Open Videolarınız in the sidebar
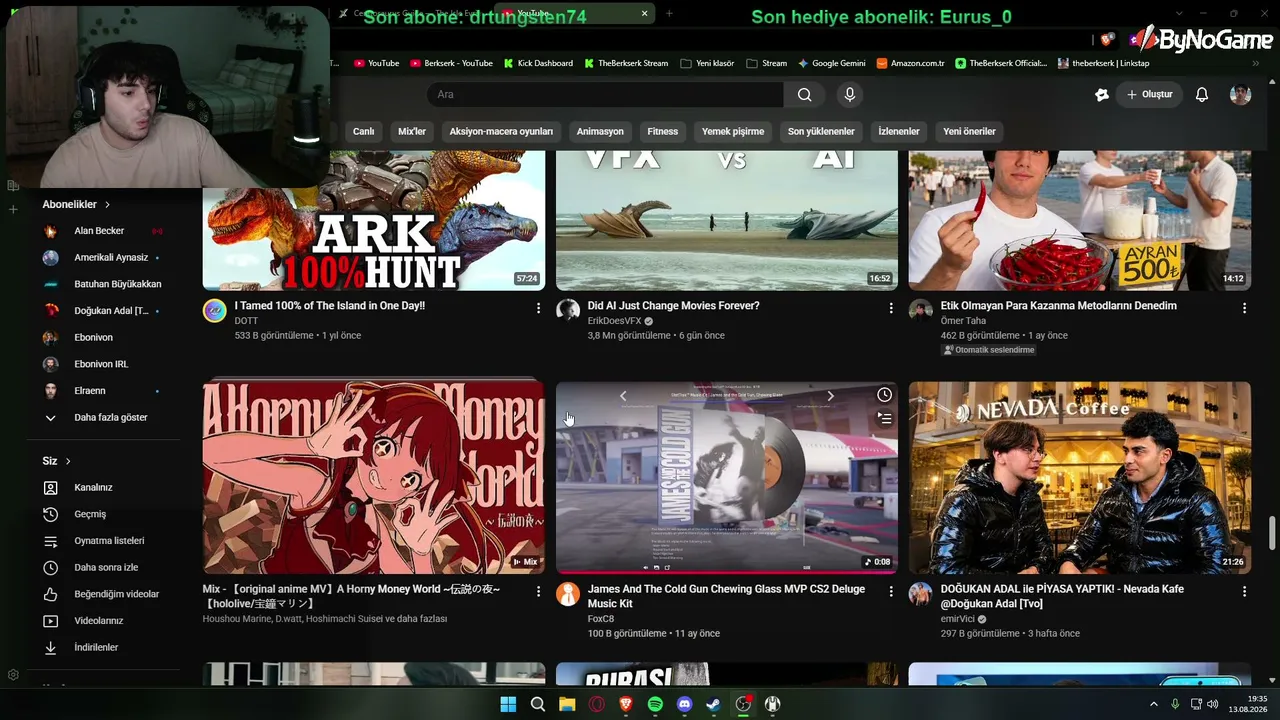This screenshot has width=1280, height=720. 100,621
